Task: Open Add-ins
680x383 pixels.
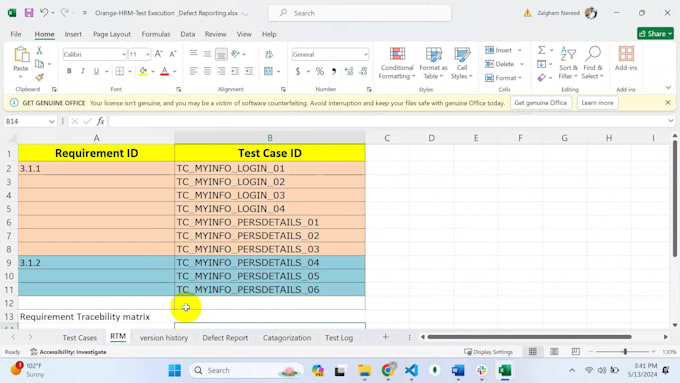Action: (626, 59)
